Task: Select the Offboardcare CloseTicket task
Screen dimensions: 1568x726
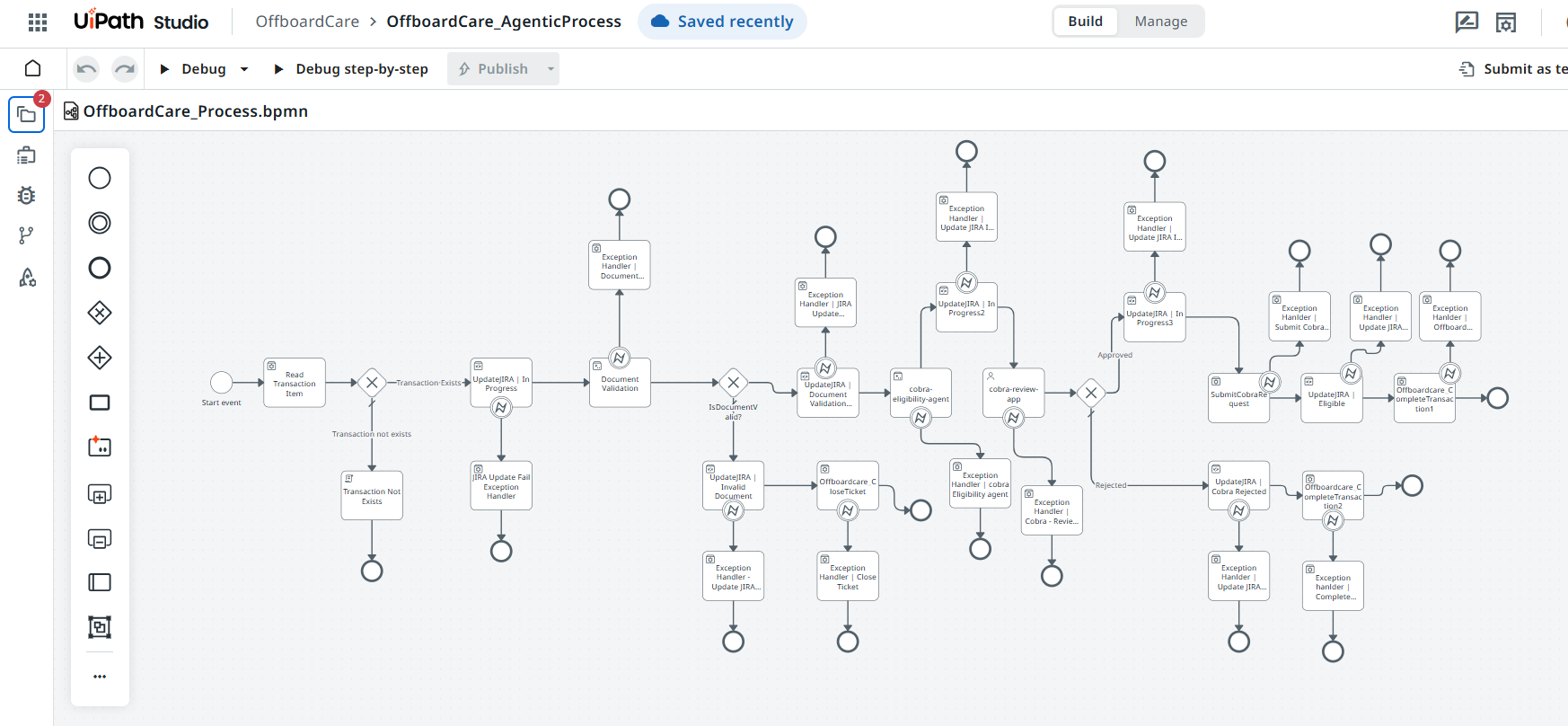Action: (848, 486)
